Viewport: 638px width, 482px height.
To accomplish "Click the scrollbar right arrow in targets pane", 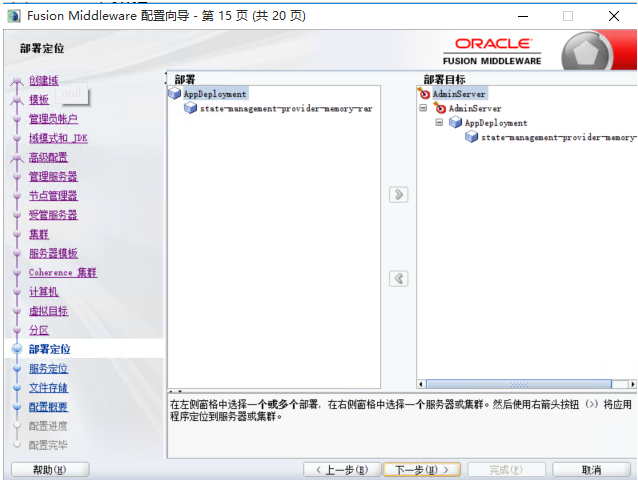I will click(632, 384).
